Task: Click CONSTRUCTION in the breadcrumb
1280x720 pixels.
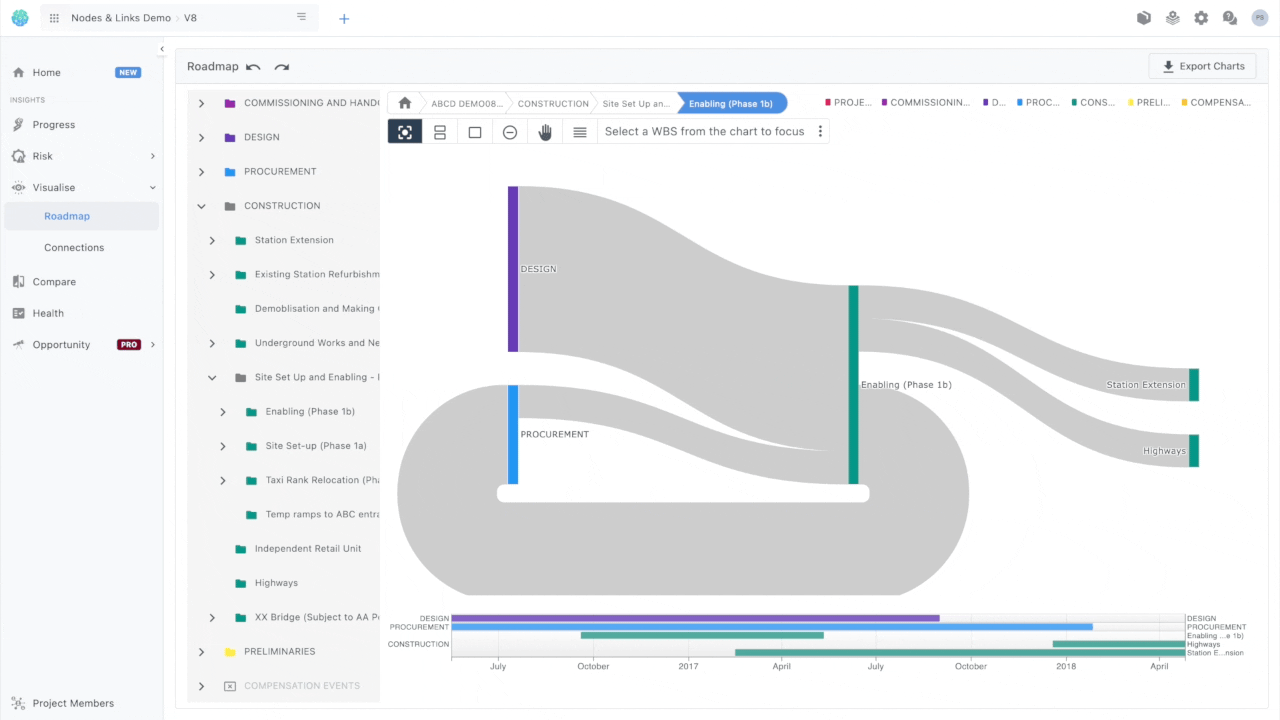Action: (x=553, y=103)
